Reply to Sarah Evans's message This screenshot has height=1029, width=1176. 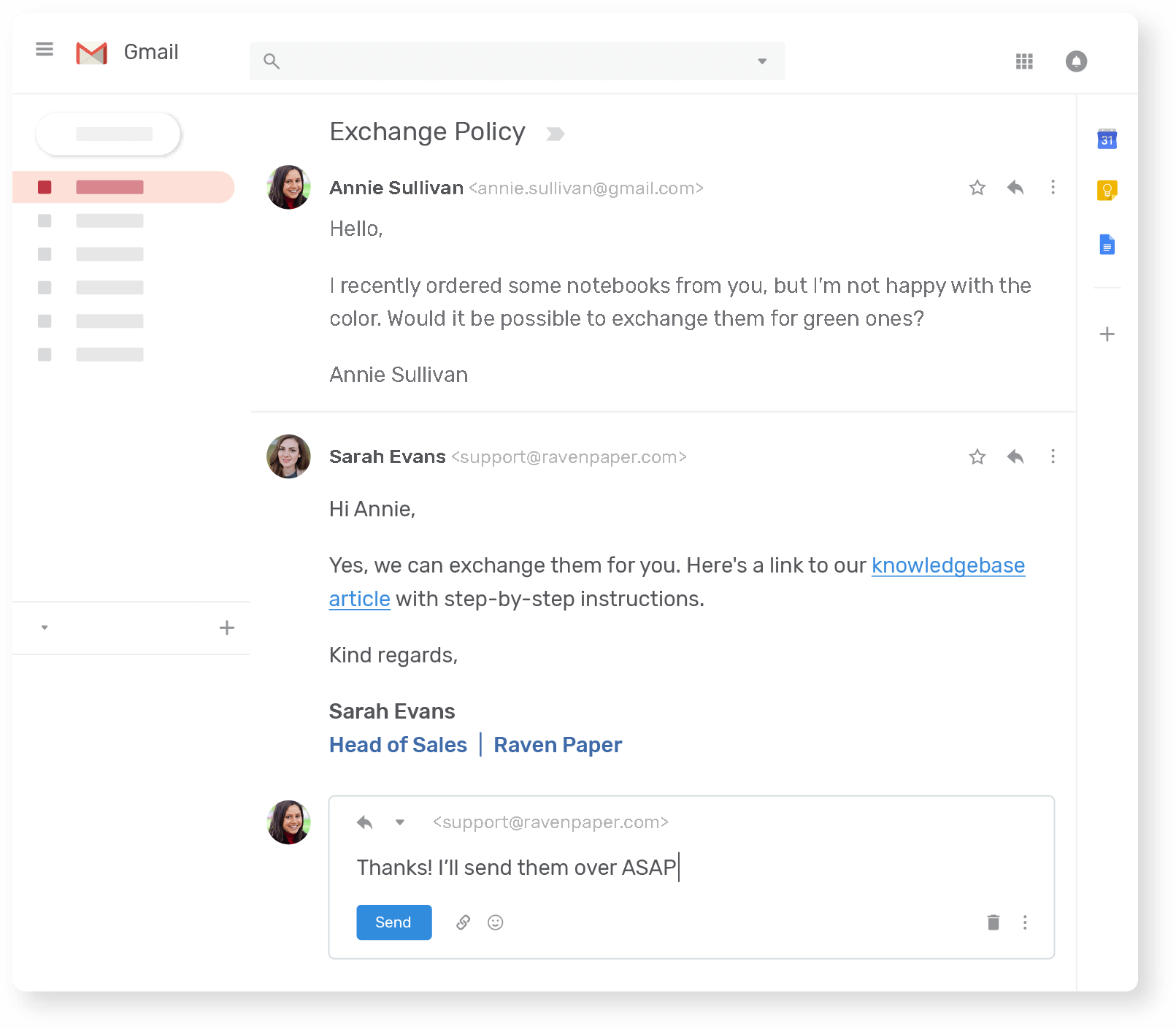(1015, 456)
